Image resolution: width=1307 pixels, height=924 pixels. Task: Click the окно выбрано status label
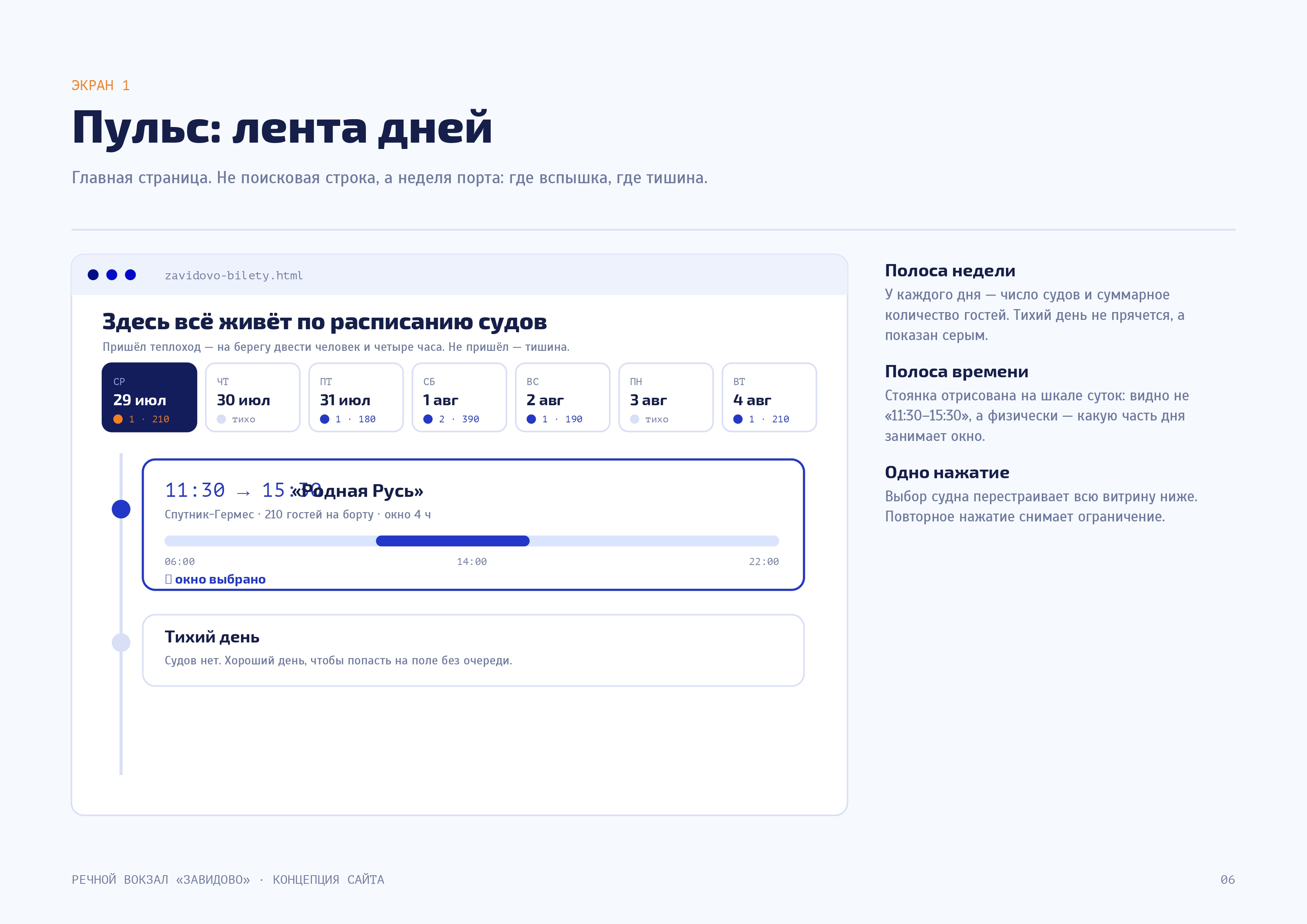coord(220,579)
